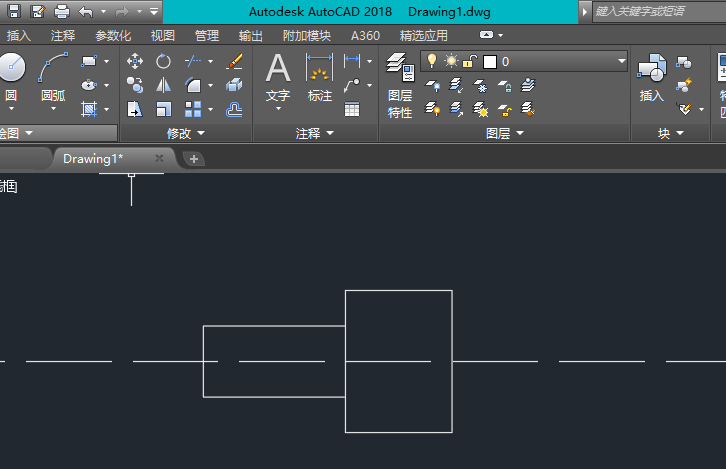
Task: Click the Insert block icon
Action: tap(651, 67)
